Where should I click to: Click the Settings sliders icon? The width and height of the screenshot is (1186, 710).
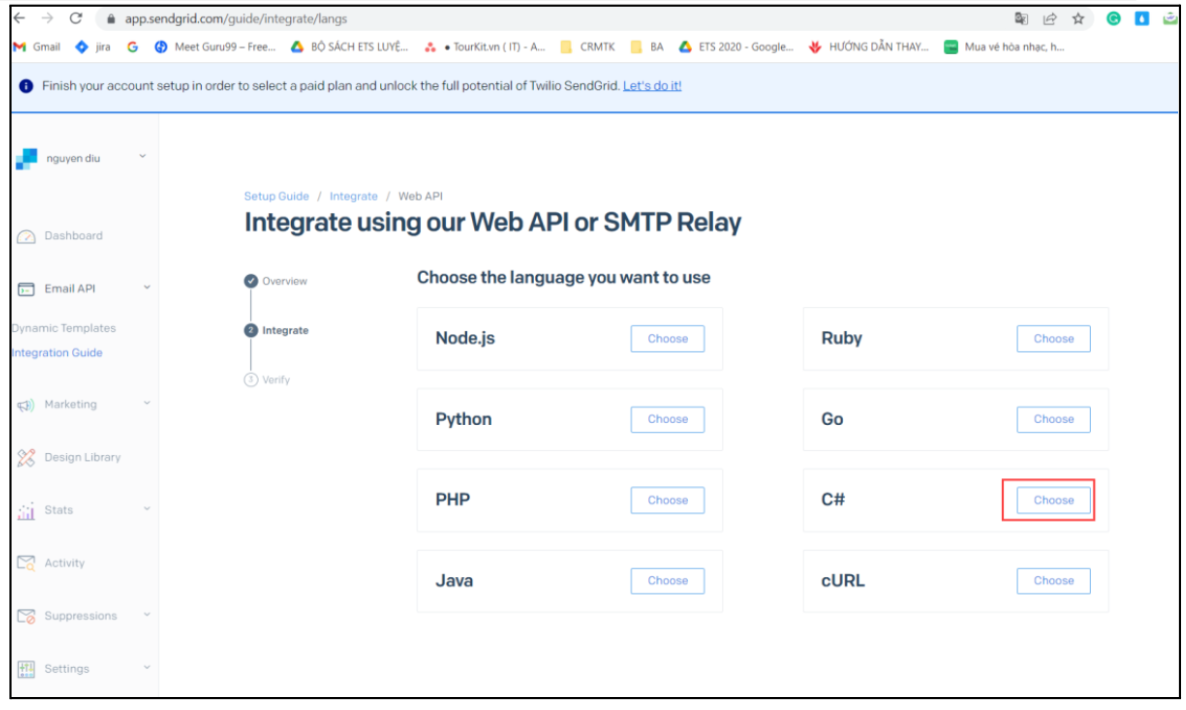coord(26,669)
